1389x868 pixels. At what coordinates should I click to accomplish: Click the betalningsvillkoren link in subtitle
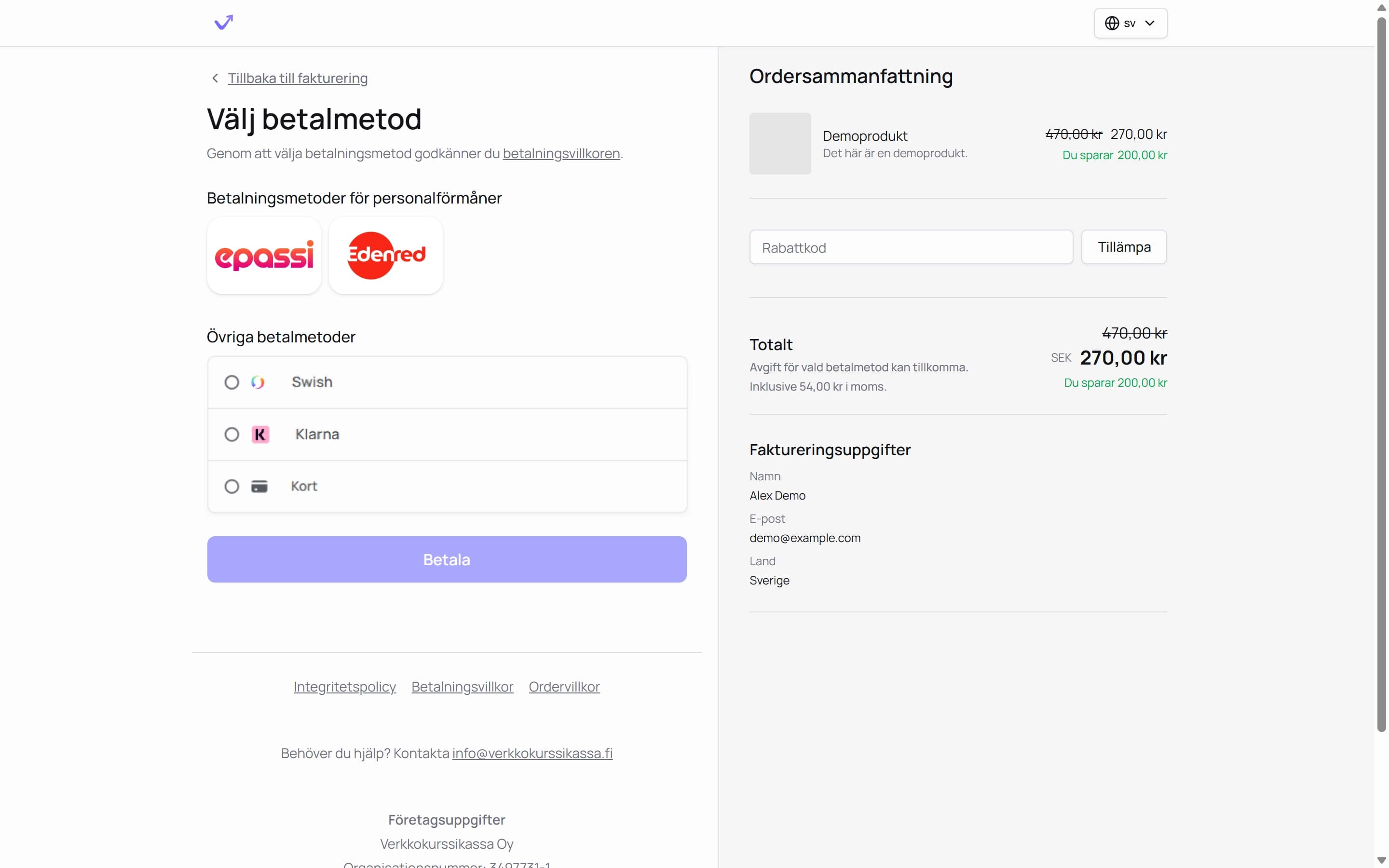click(561, 153)
